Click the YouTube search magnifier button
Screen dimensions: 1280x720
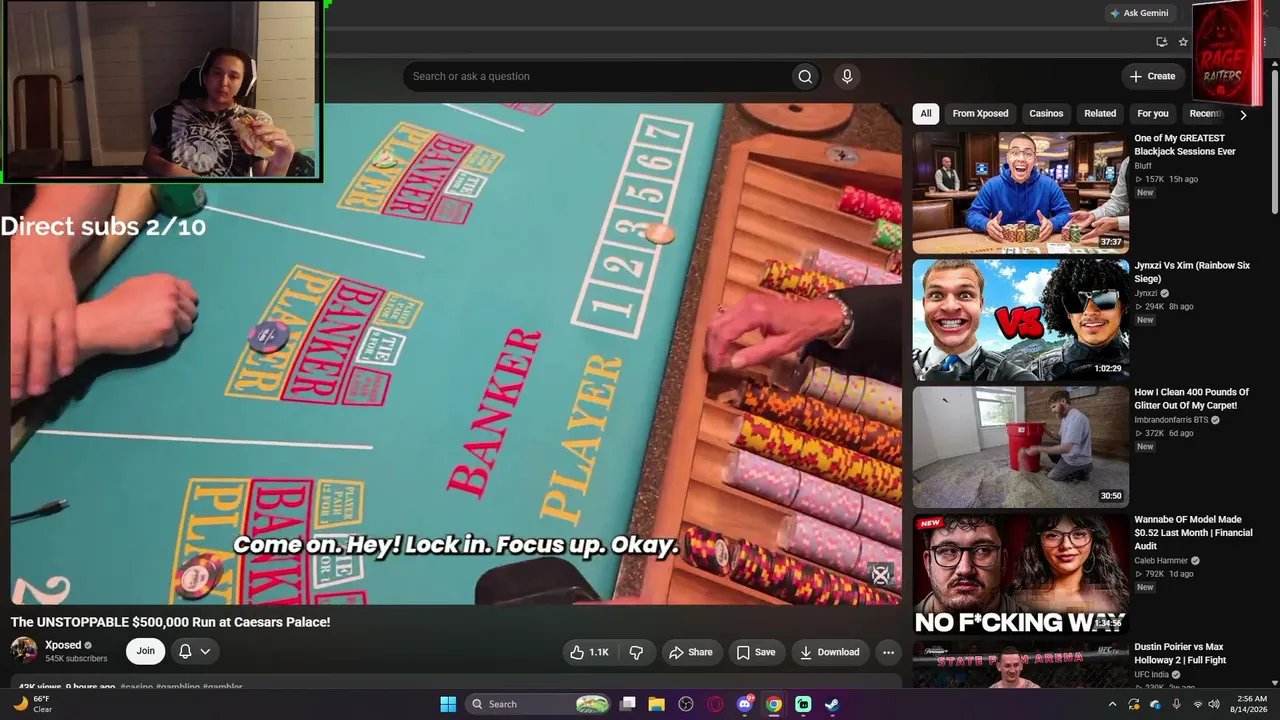[x=805, y=77]
